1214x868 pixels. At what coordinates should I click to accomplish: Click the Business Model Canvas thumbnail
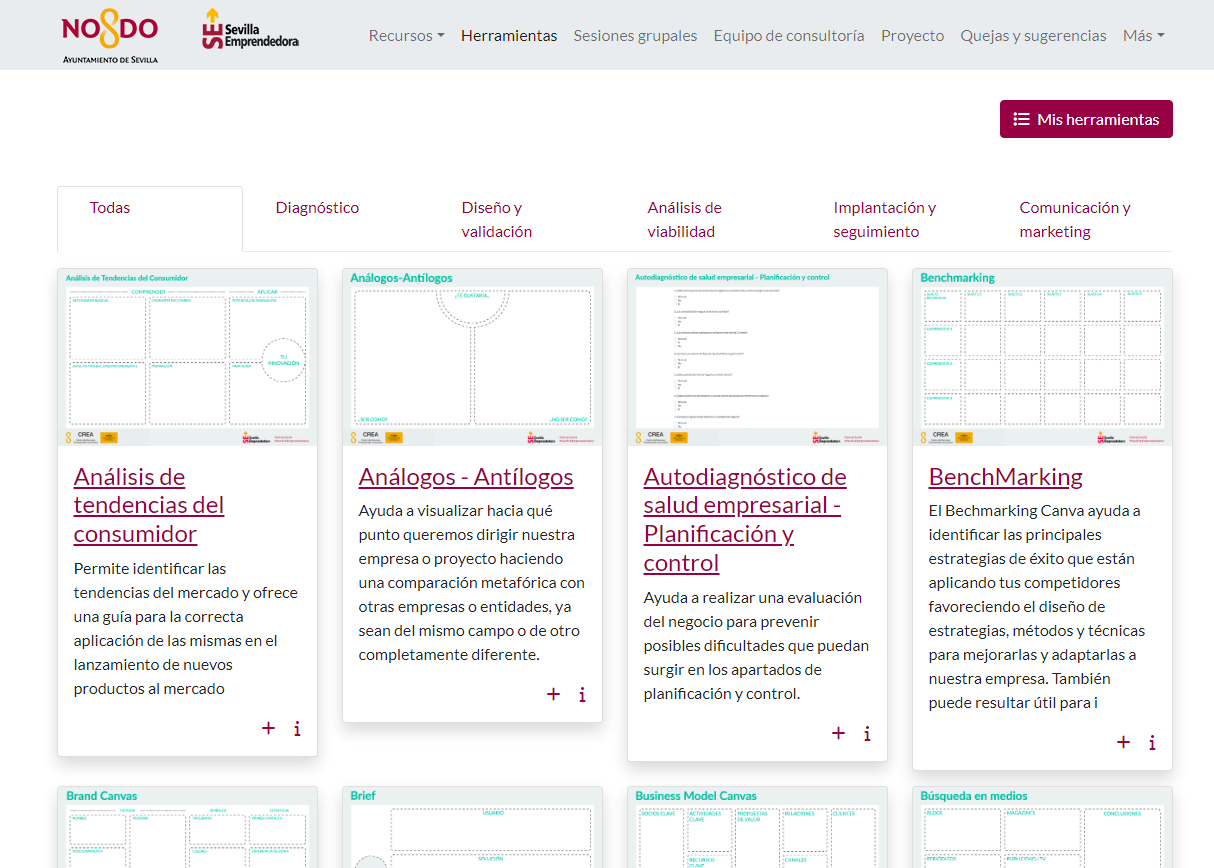(757, 830)
